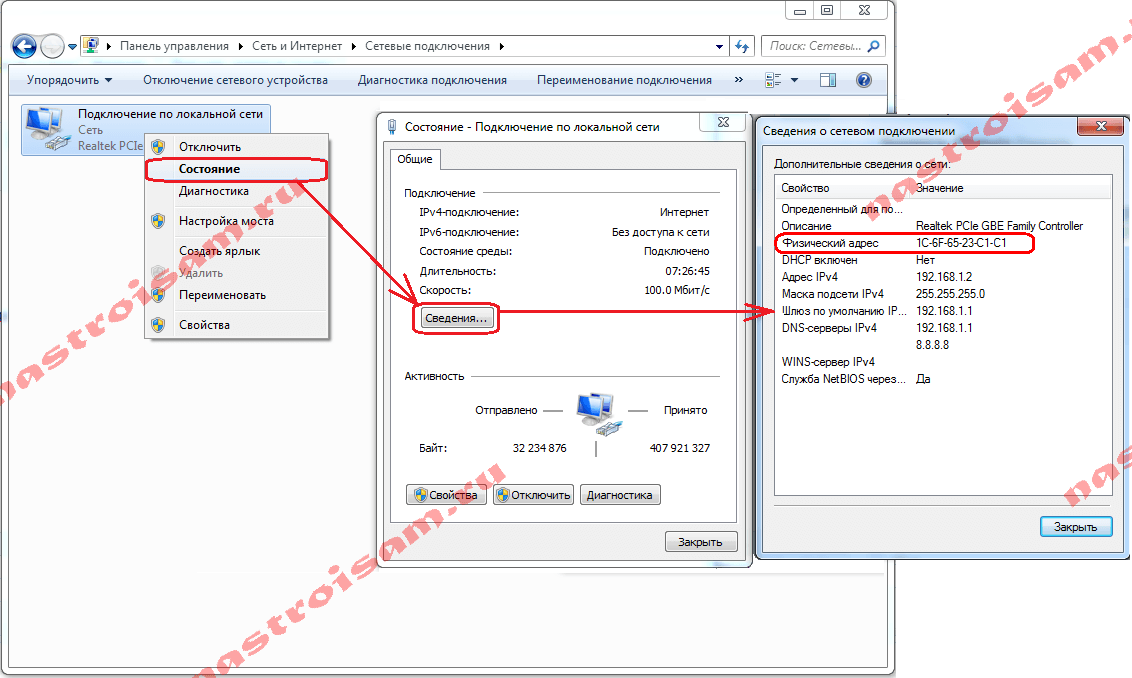Choose Состояние in the context menu
Viewport: 1132px width, 678px height.
209,169
